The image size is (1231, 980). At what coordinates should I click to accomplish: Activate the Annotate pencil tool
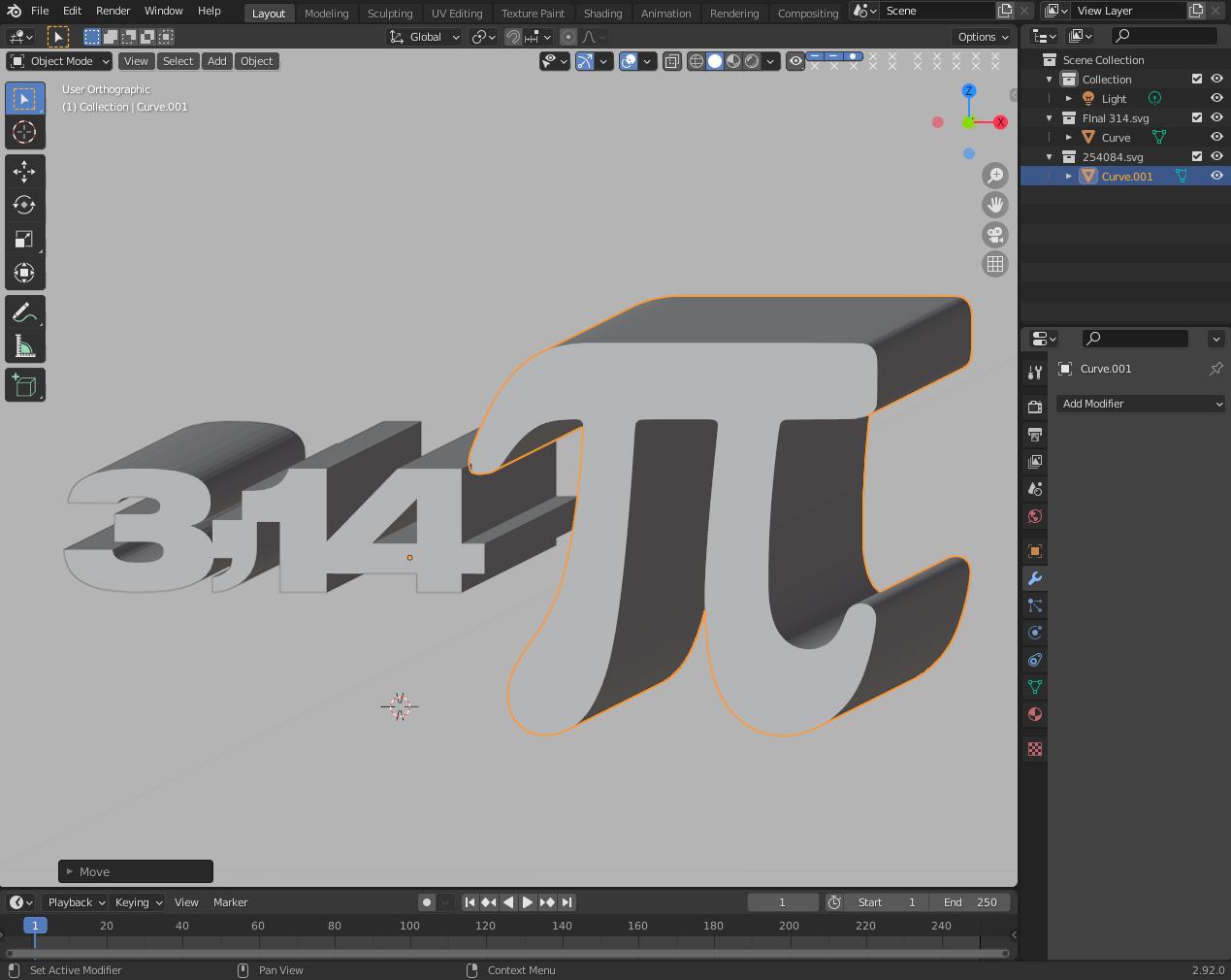24,312
